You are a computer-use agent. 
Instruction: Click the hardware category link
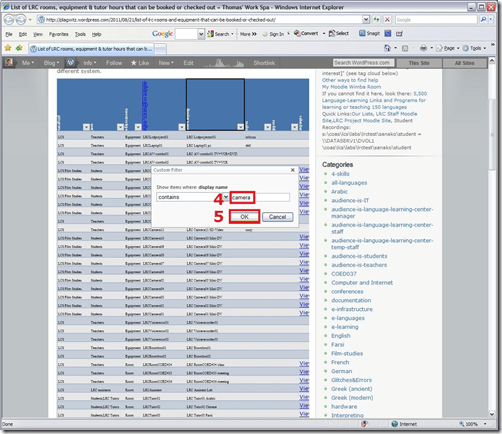(x=344, y=406)
